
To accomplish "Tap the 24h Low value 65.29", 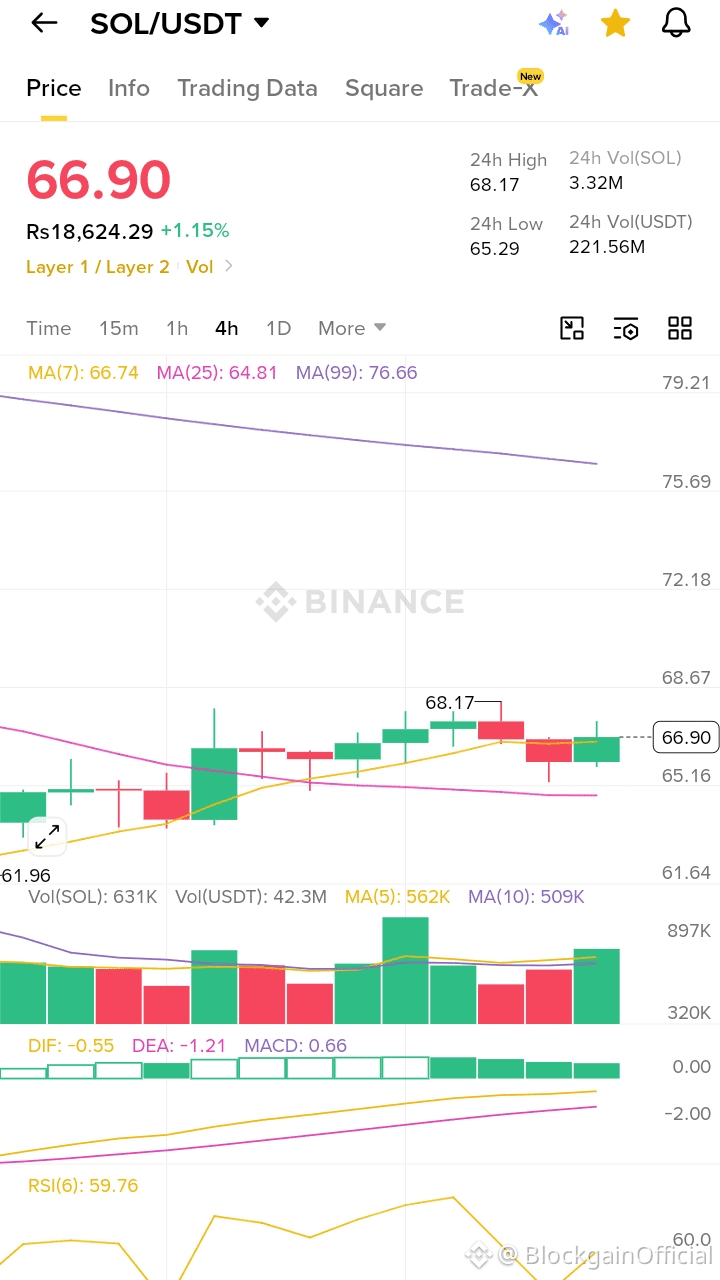I will coord(495,248).
